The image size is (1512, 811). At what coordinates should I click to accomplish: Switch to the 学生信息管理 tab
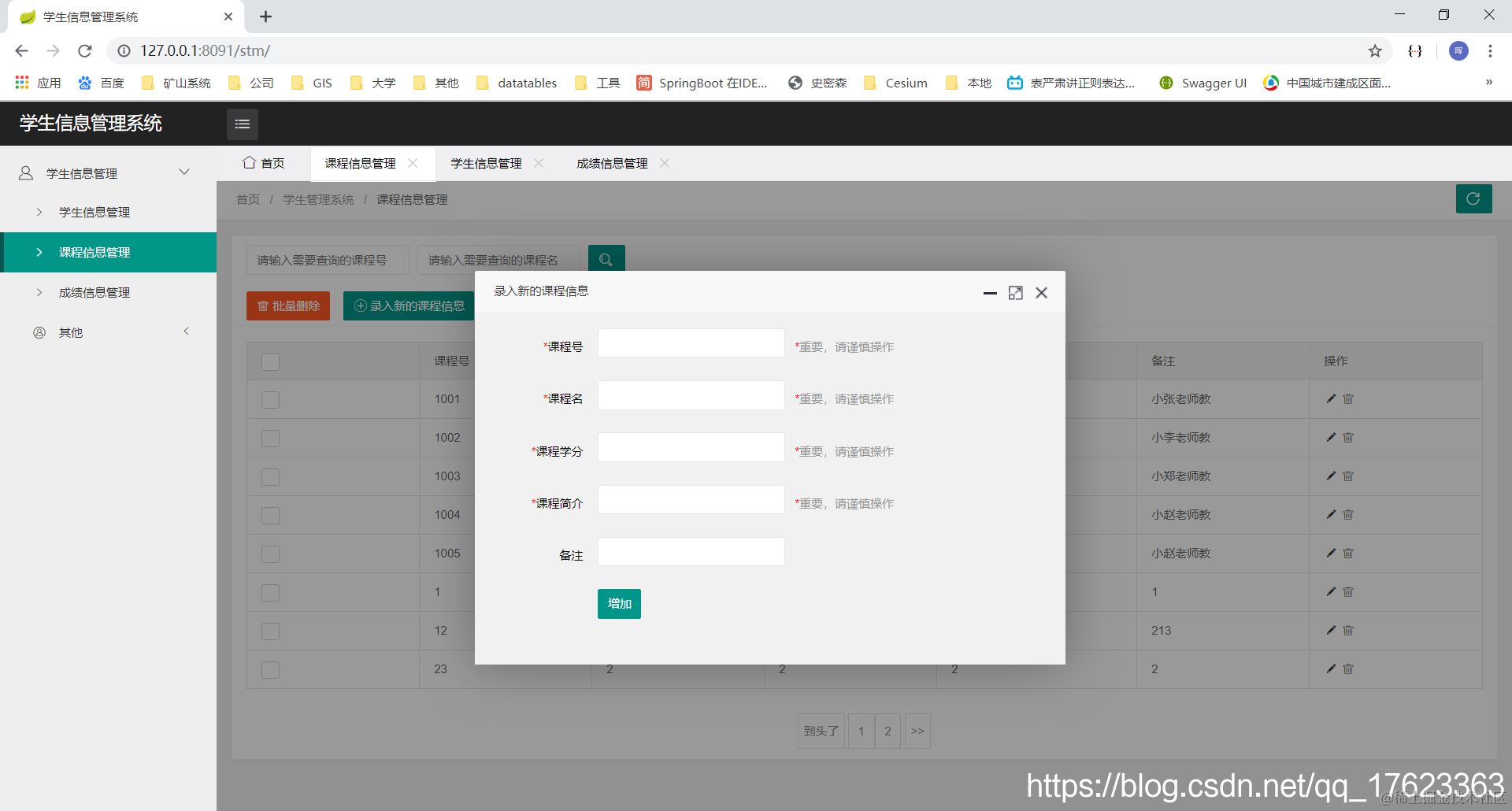point(485,163)
